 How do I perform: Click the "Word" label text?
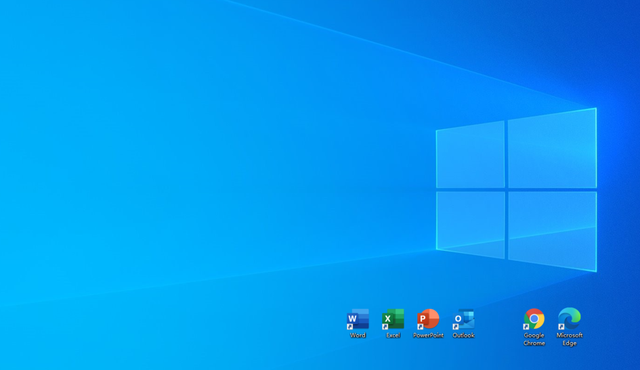pos(358,335)
